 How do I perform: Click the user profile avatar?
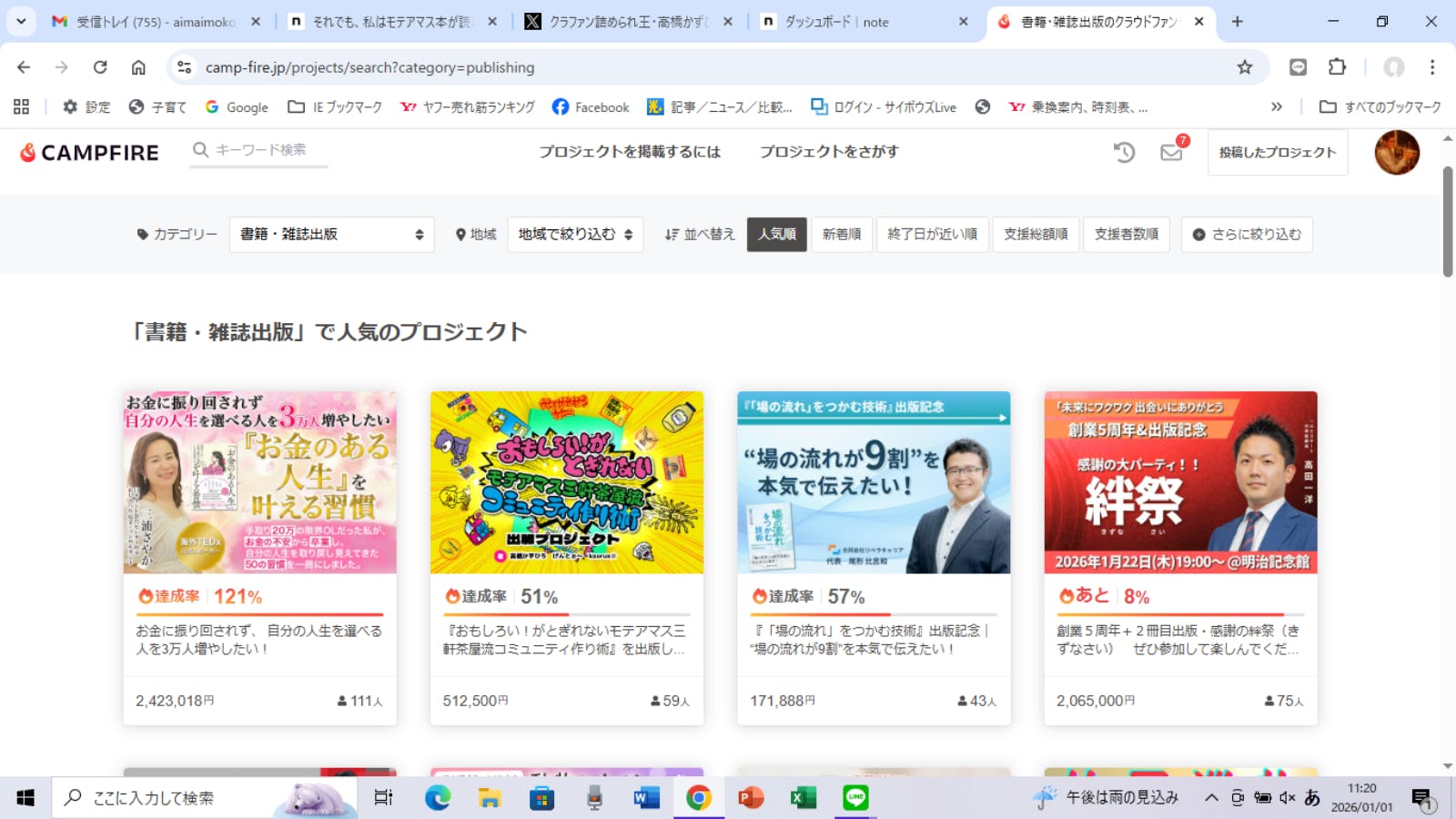(x=1396, y=153)
